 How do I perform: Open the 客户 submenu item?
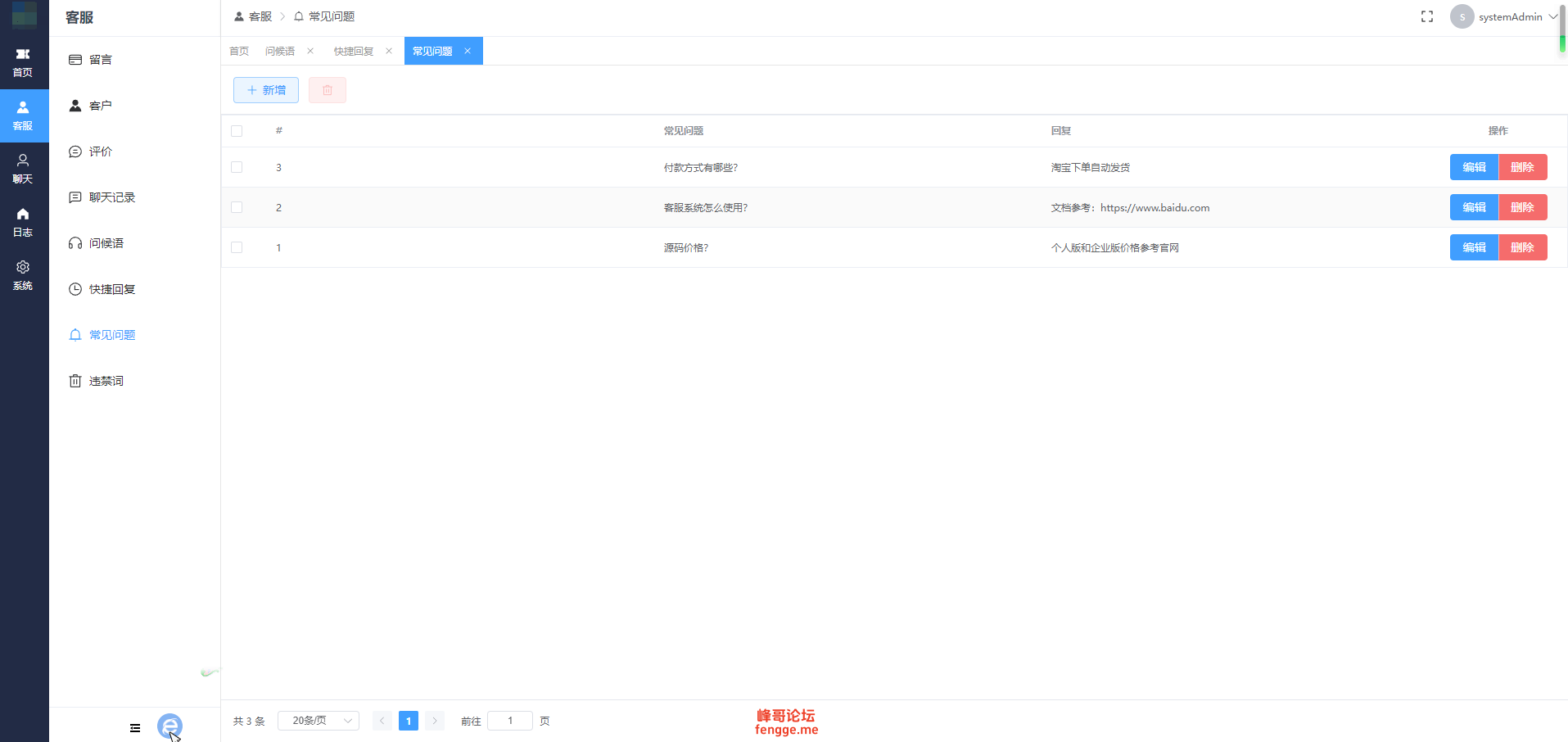(x=134, y=106)
